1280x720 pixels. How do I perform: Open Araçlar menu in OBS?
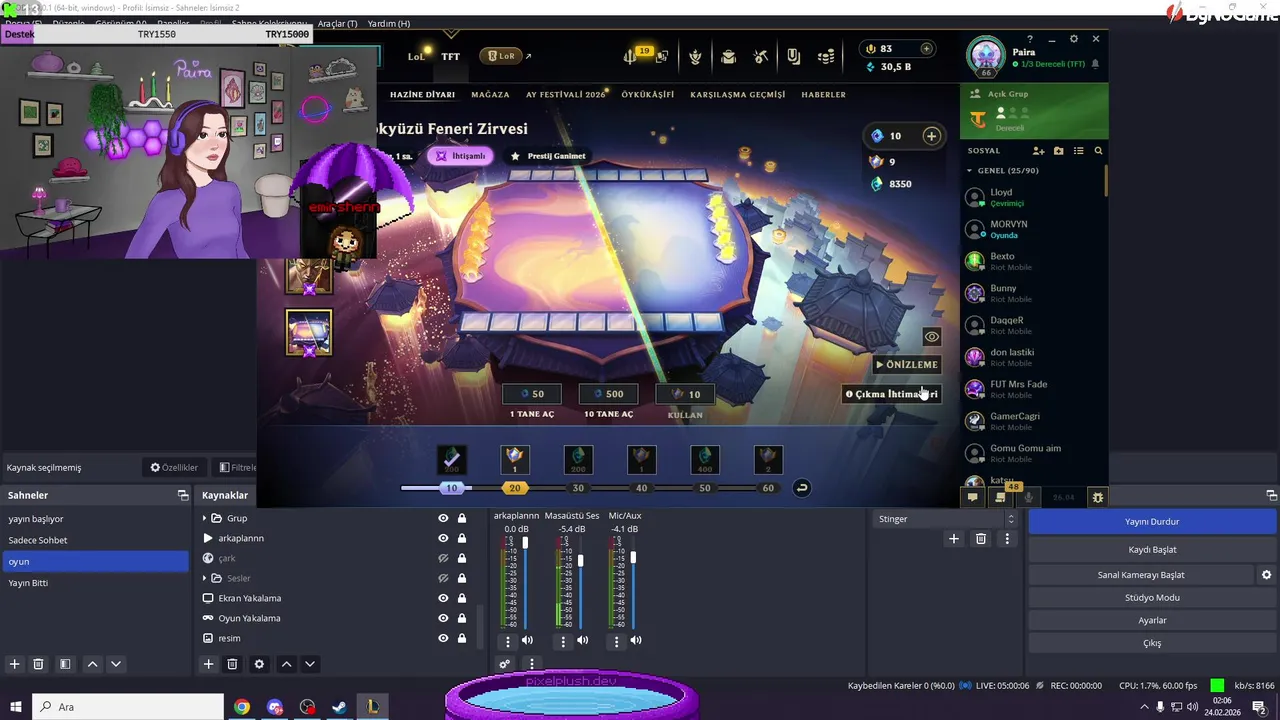tap(337, 23)
